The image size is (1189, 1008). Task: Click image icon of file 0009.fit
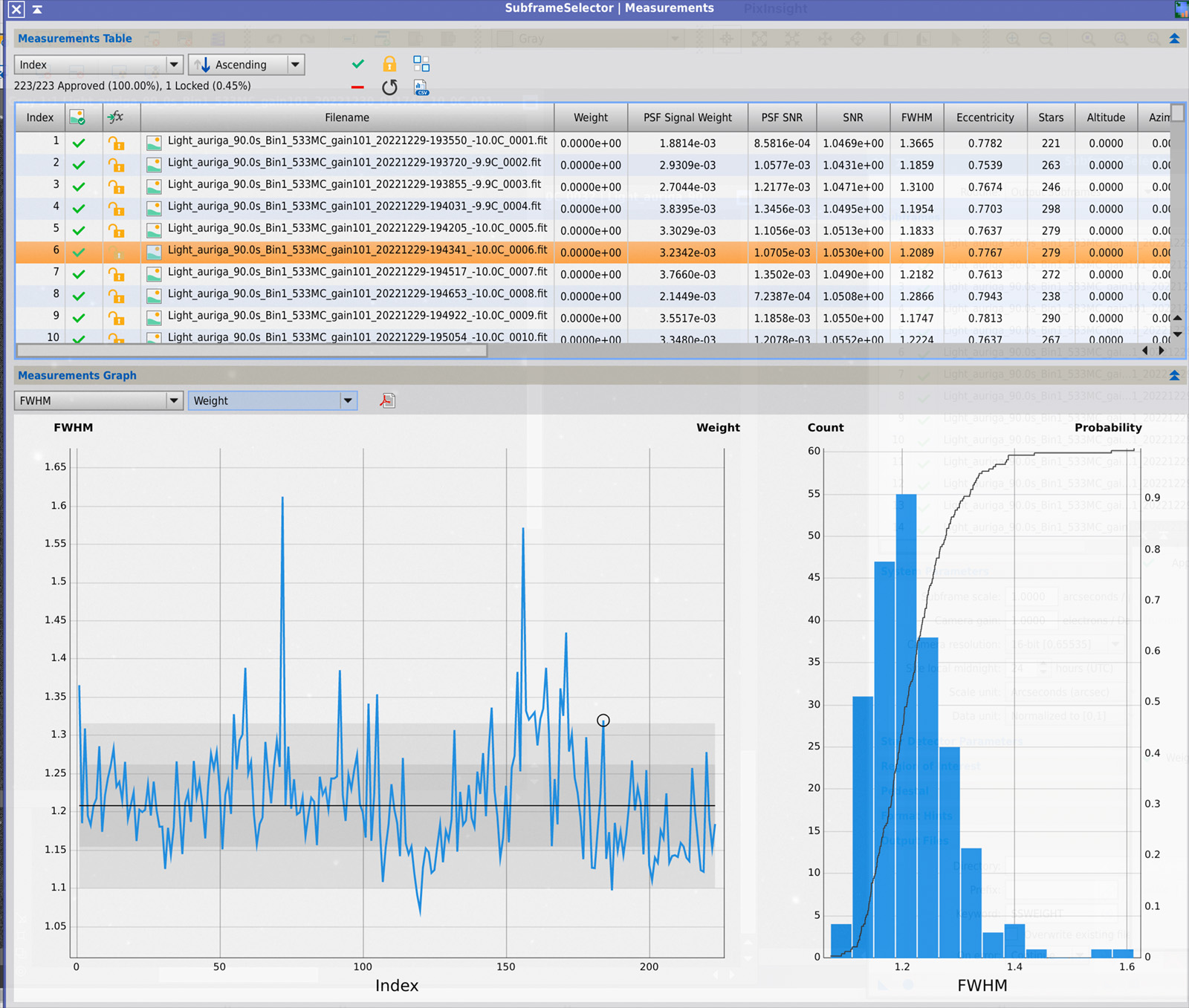(x=154, y=318)
